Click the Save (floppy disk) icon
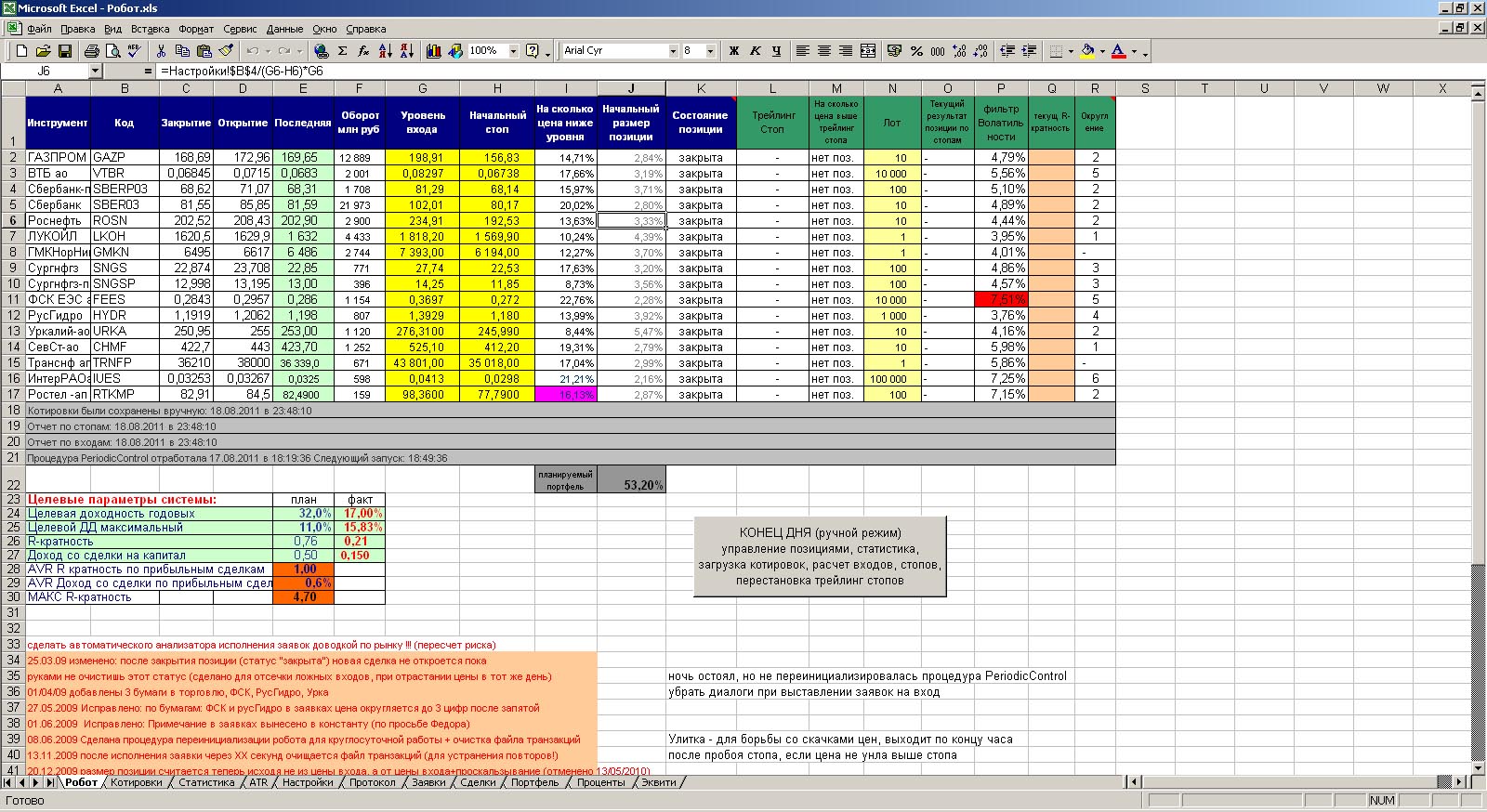 point(65,51)
